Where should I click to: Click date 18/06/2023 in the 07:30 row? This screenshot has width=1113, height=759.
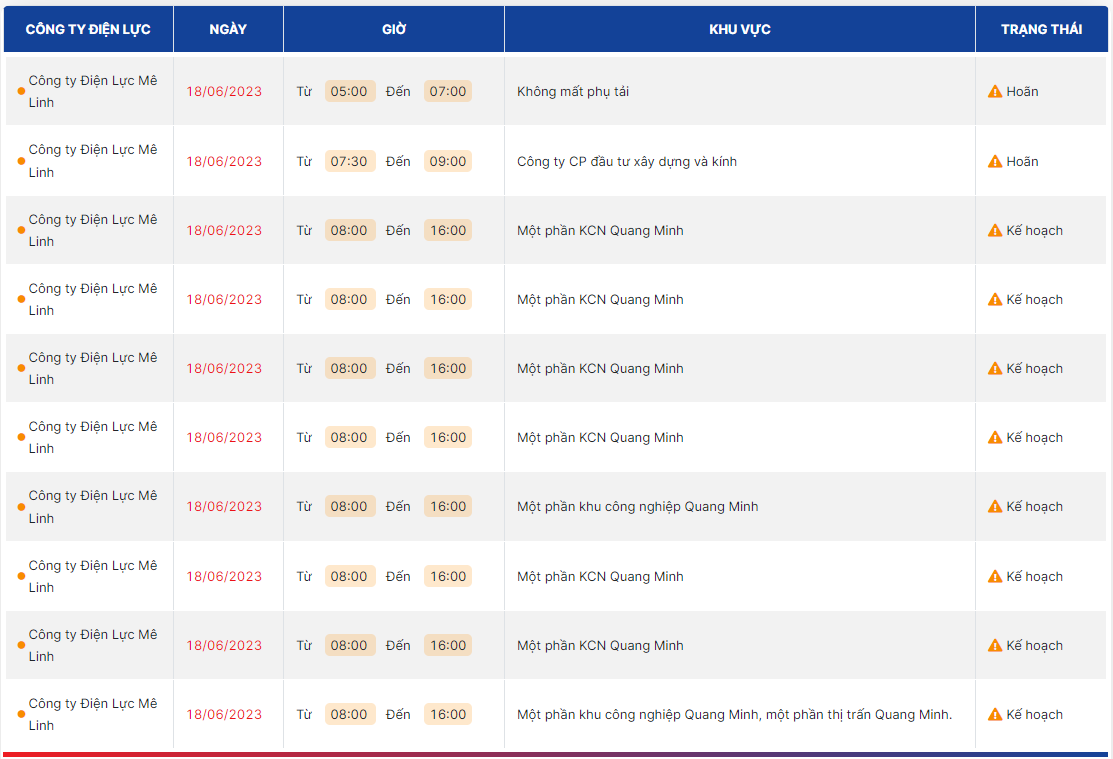224,162
